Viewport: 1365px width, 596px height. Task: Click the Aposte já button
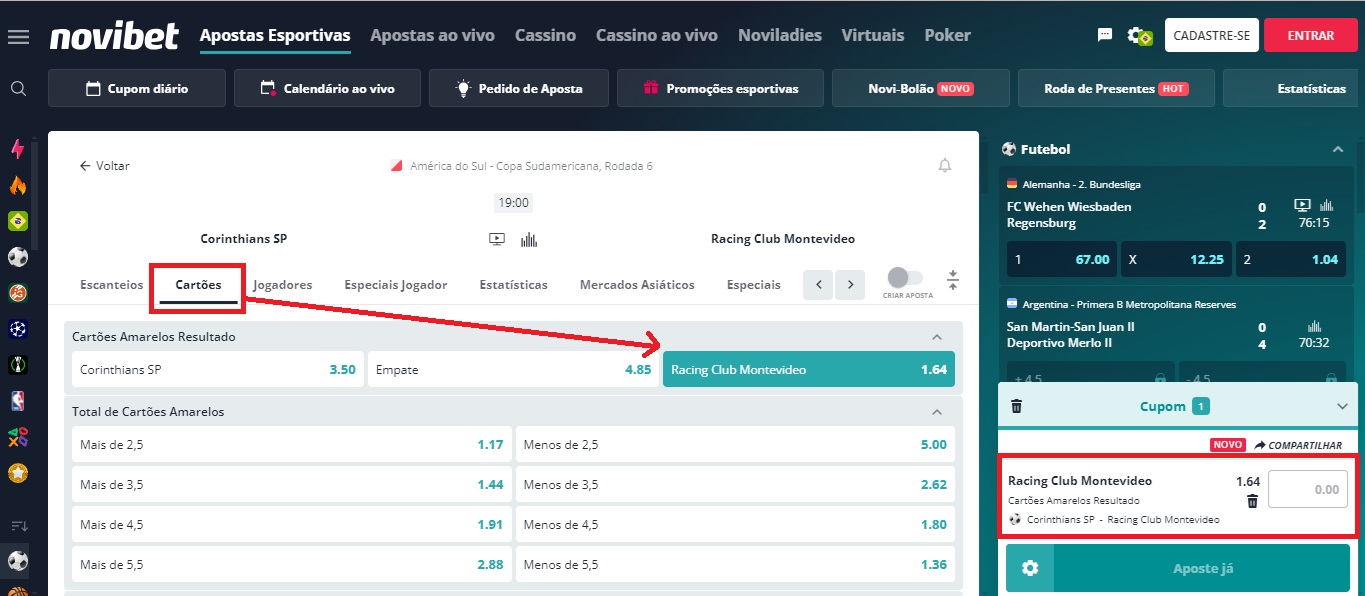tap(1202, 568)
